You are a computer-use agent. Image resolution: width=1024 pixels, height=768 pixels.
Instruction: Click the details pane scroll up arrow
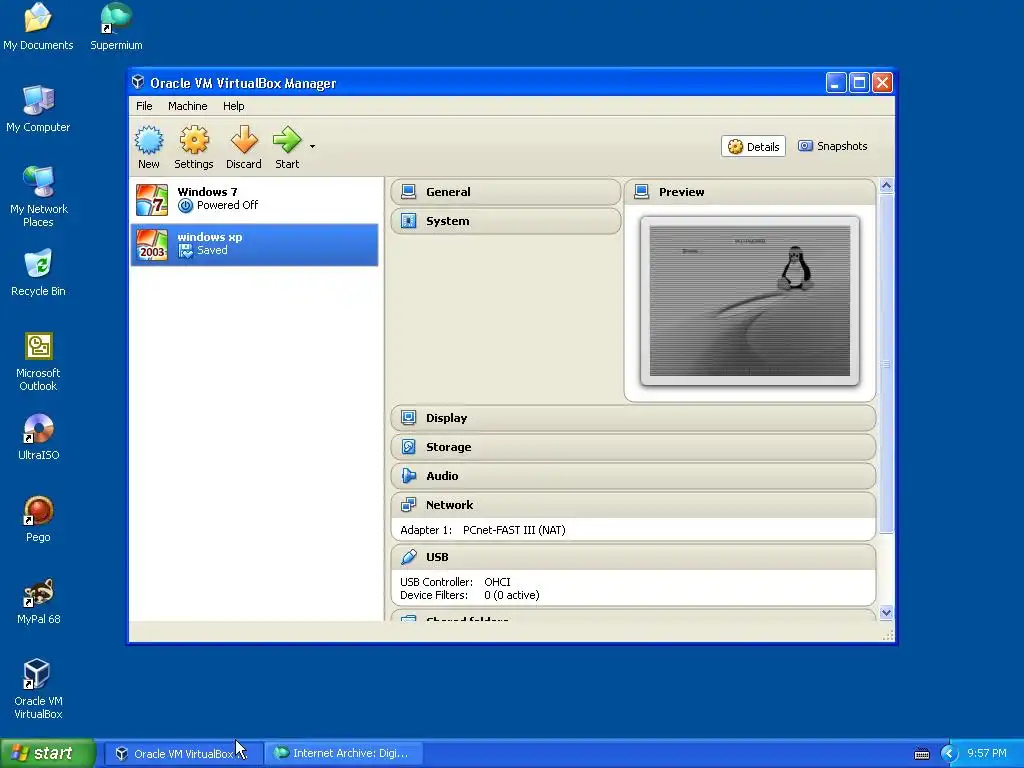[x=886, y=185]
